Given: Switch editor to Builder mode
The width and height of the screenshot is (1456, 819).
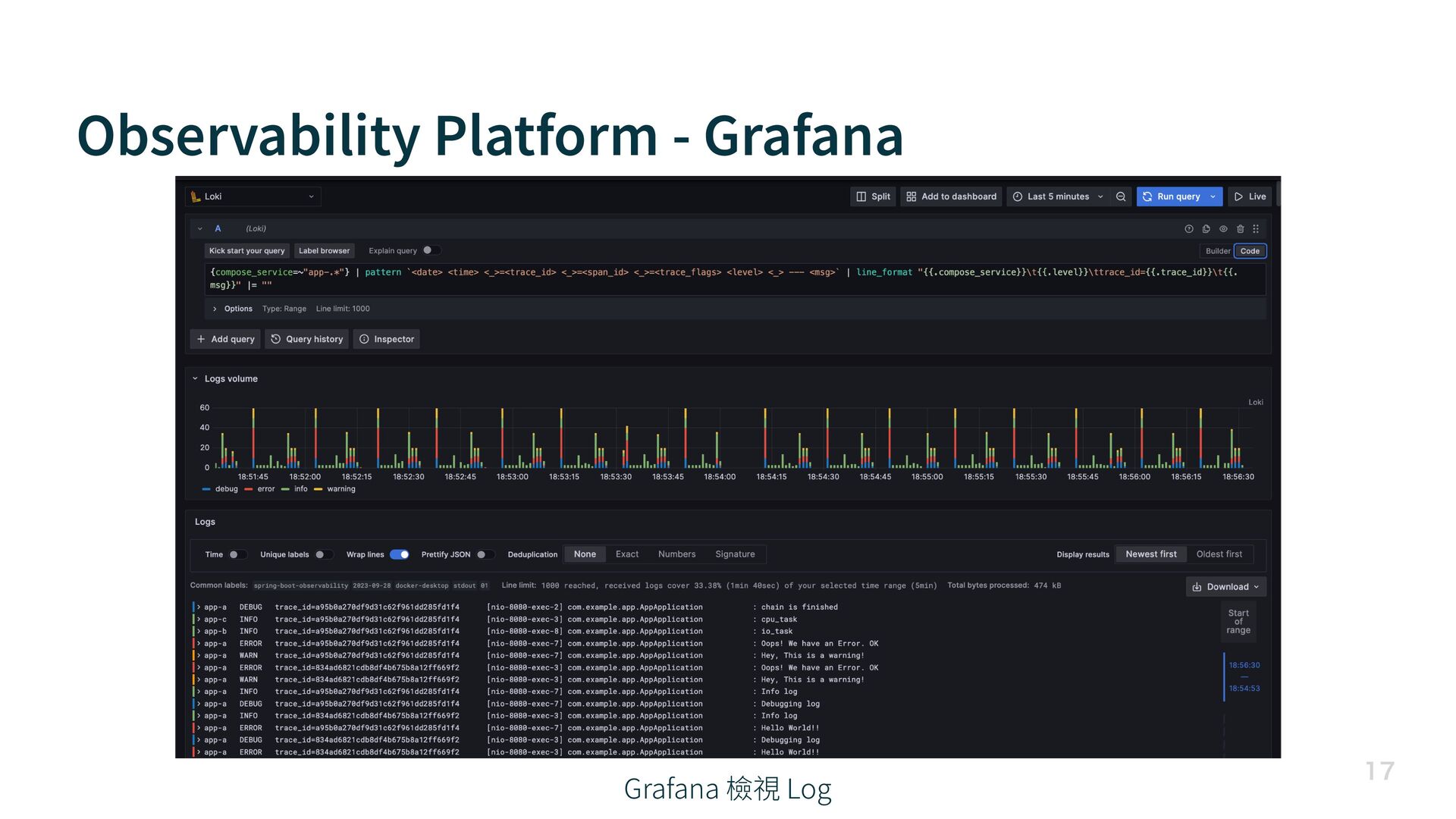Looking at the screenshot, I should tap(1218, 251).
